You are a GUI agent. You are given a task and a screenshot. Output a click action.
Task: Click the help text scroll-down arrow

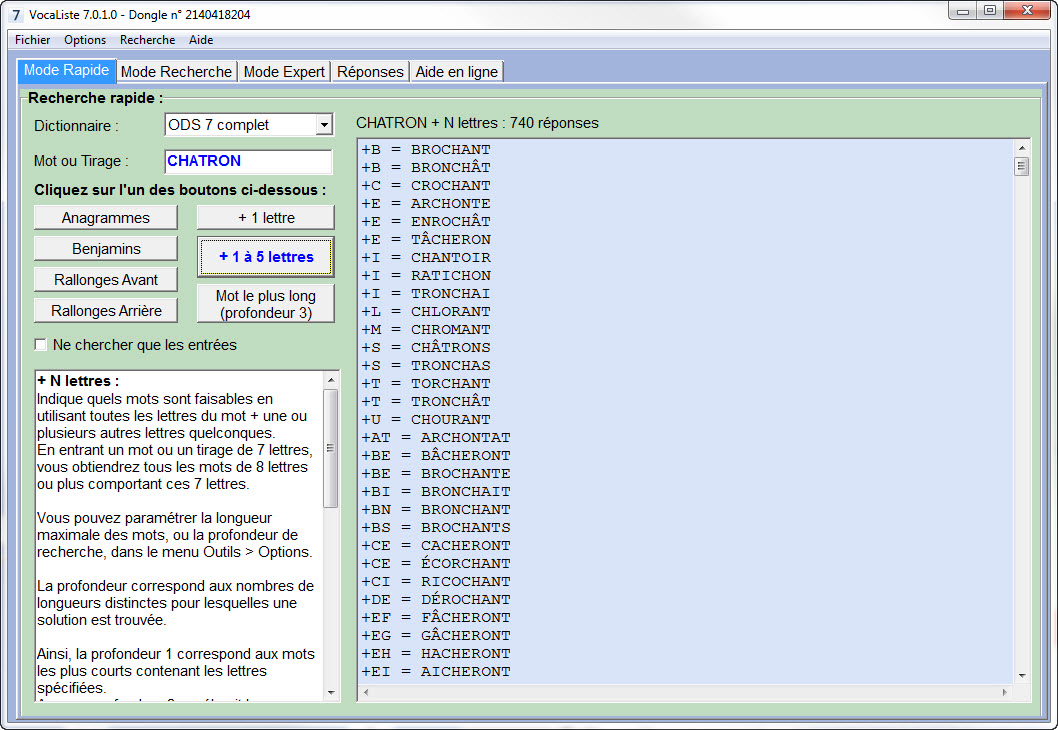click(x=331, y=692)
